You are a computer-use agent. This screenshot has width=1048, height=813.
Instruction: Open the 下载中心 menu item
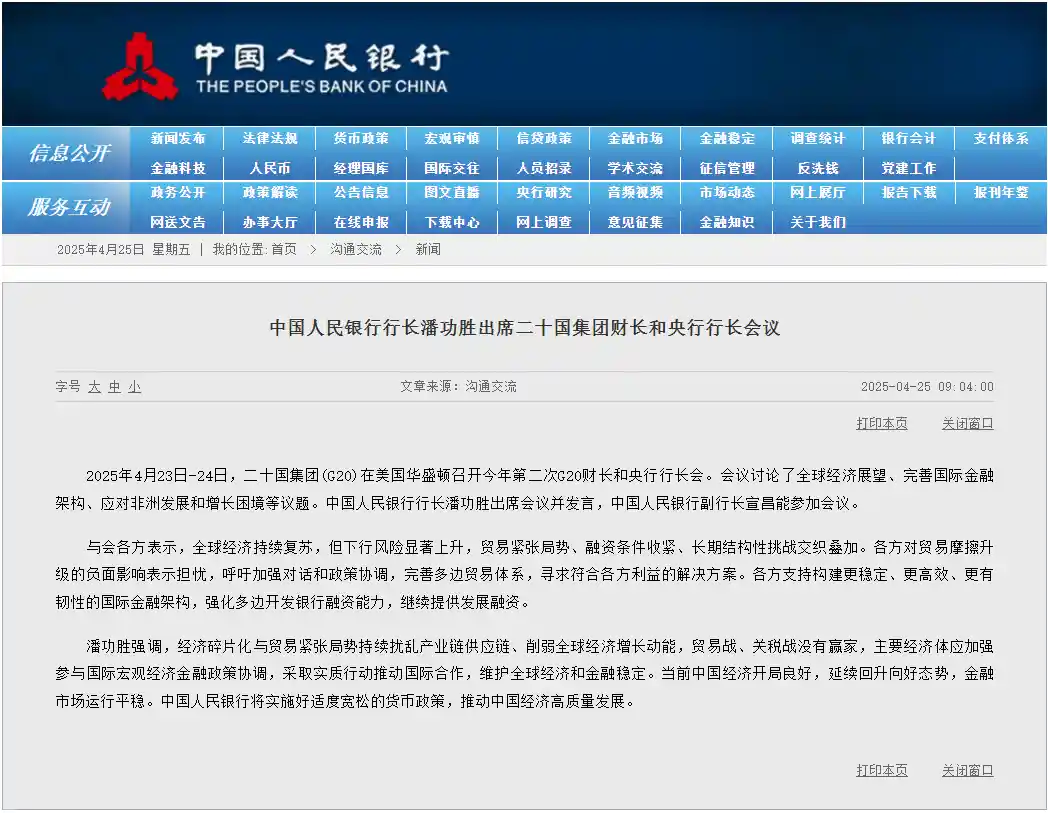click(x=452, y=221)
